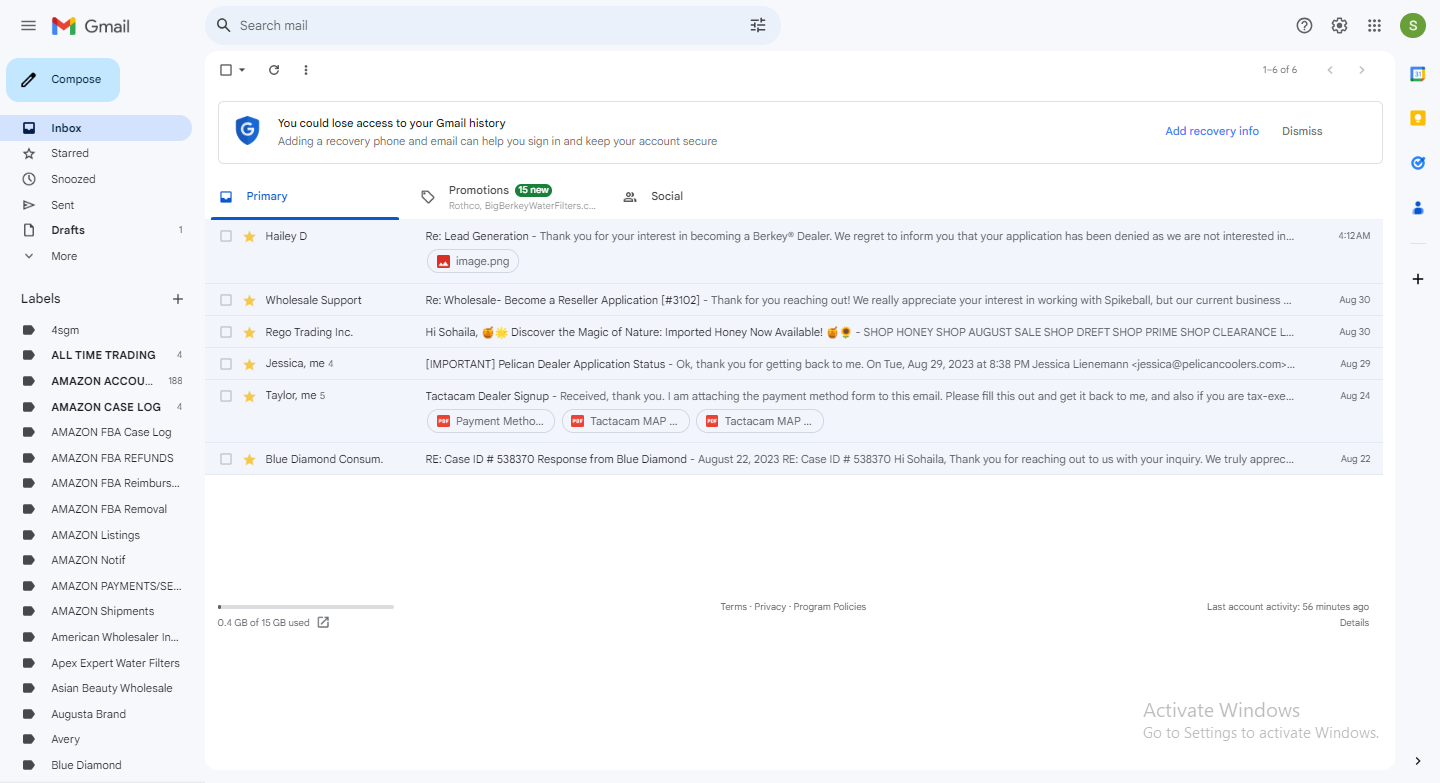
Task: Create a new label plus icon
Action: point(178,299)
